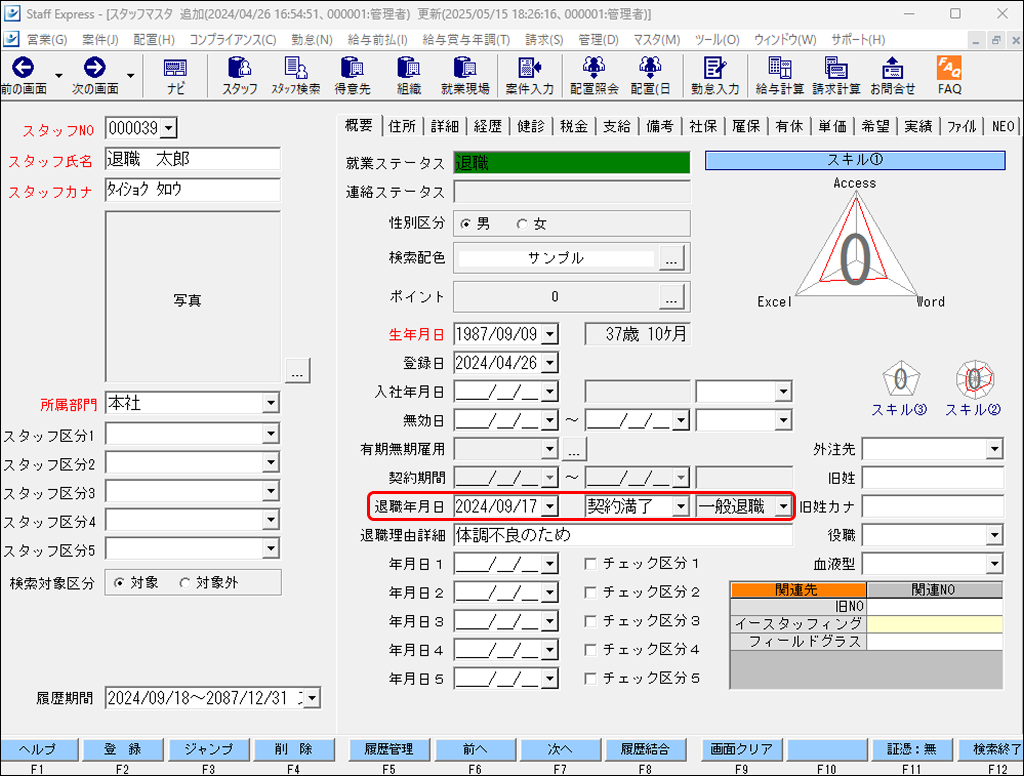Open the お問合せ inquiry icon
1024x776 pixels.
[x=892, y=68]
